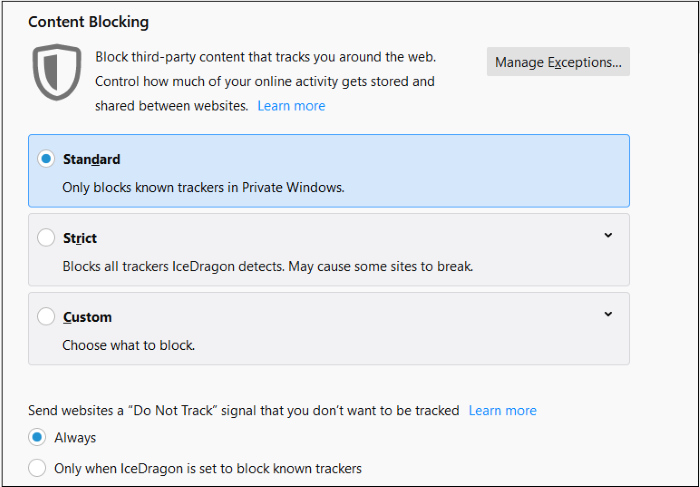The image size is (700, 487).
Task: Select the Strict radio button
Action: [46, 238]
